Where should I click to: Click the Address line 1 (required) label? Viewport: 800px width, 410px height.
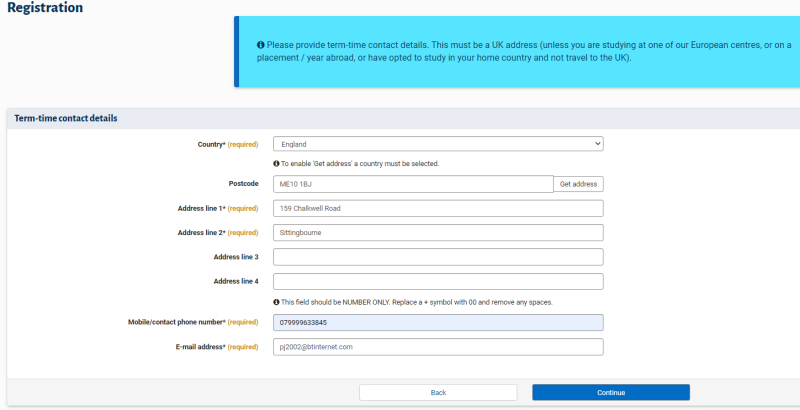[218, 208]
